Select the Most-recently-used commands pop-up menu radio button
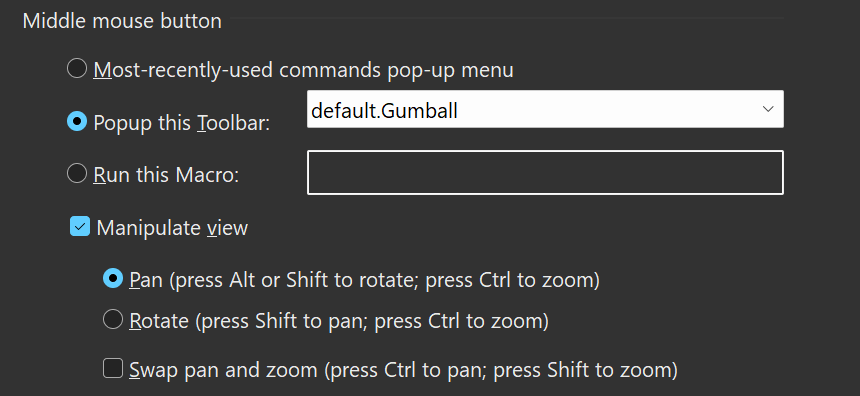The image size is (860, 396). [77, 69]
